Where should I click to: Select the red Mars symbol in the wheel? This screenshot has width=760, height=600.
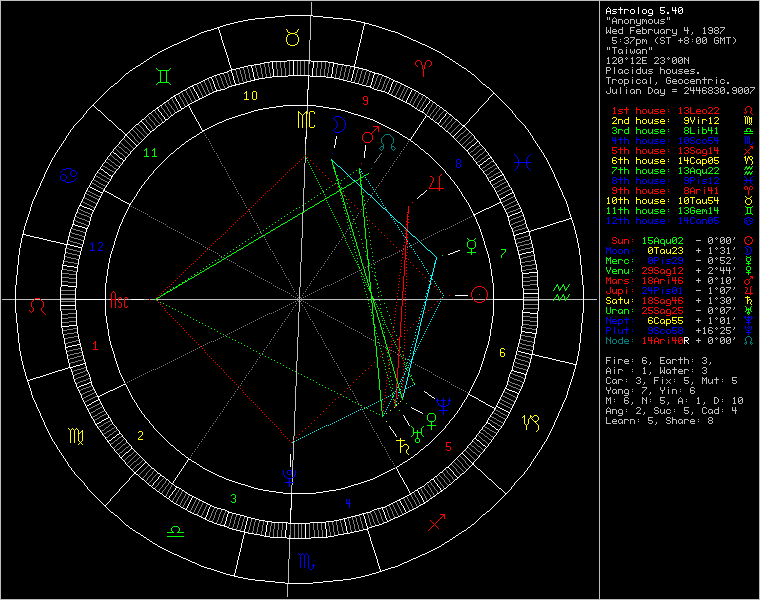tap(370, 135)
